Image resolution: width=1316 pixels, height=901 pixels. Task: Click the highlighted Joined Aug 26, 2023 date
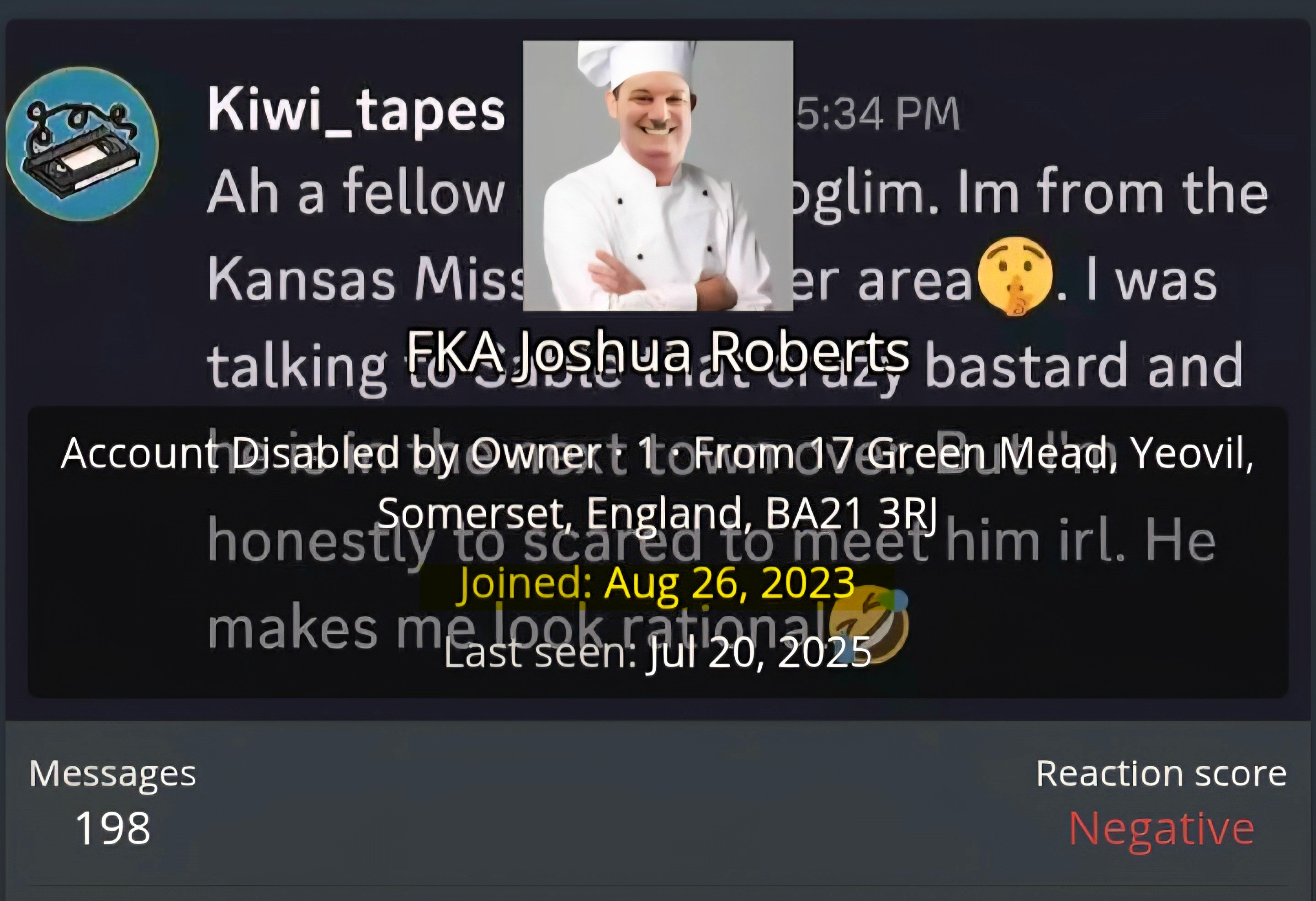coord(657,583)
